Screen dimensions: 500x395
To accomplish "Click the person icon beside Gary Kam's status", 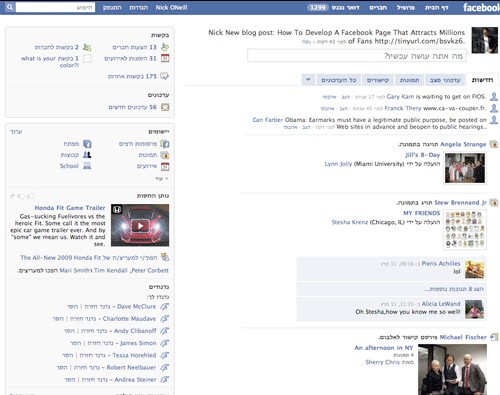I will (x=494, y=97).
